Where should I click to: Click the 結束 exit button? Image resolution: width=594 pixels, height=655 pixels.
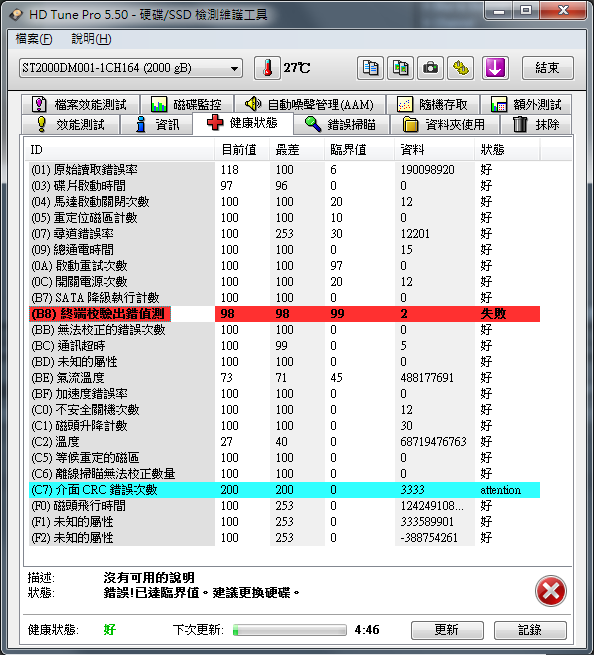click(x=548, y=68)
